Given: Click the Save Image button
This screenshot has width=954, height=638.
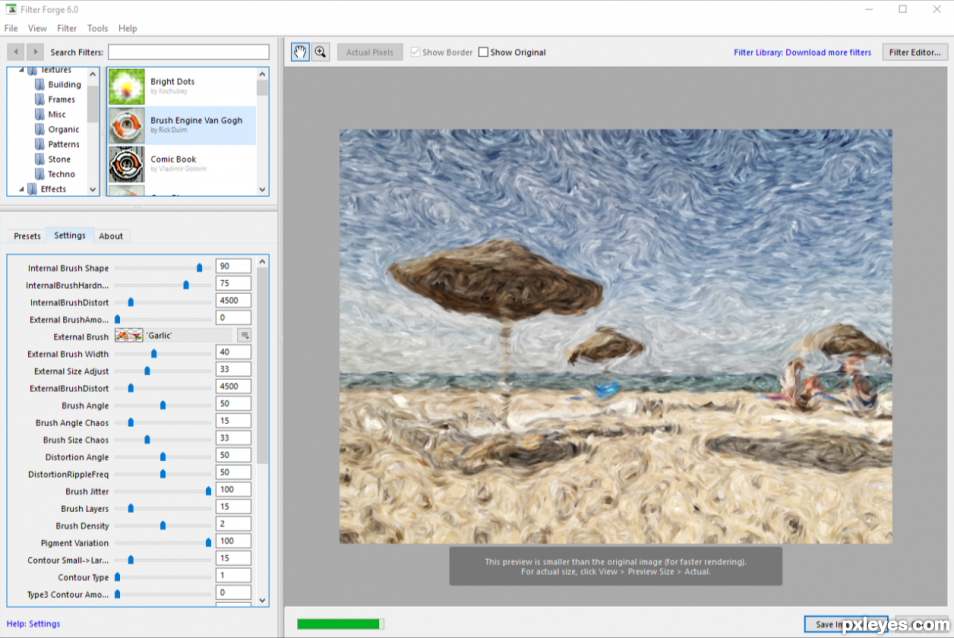Looking at the screenshot, I should (x=846, y=625).
